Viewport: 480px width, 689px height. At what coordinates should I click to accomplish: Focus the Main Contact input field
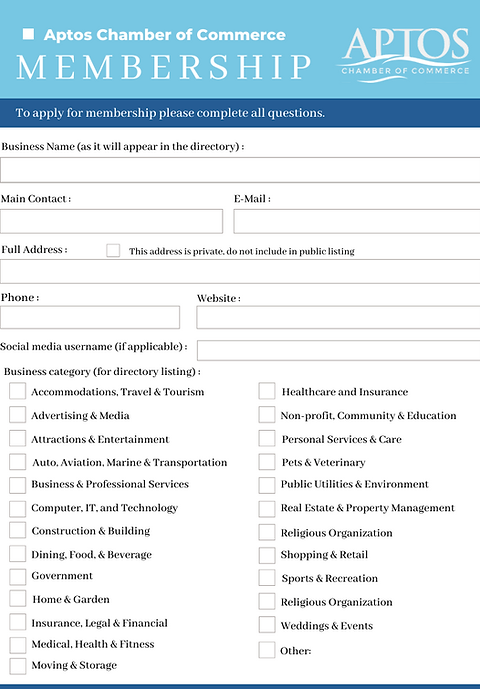point(112,221)
